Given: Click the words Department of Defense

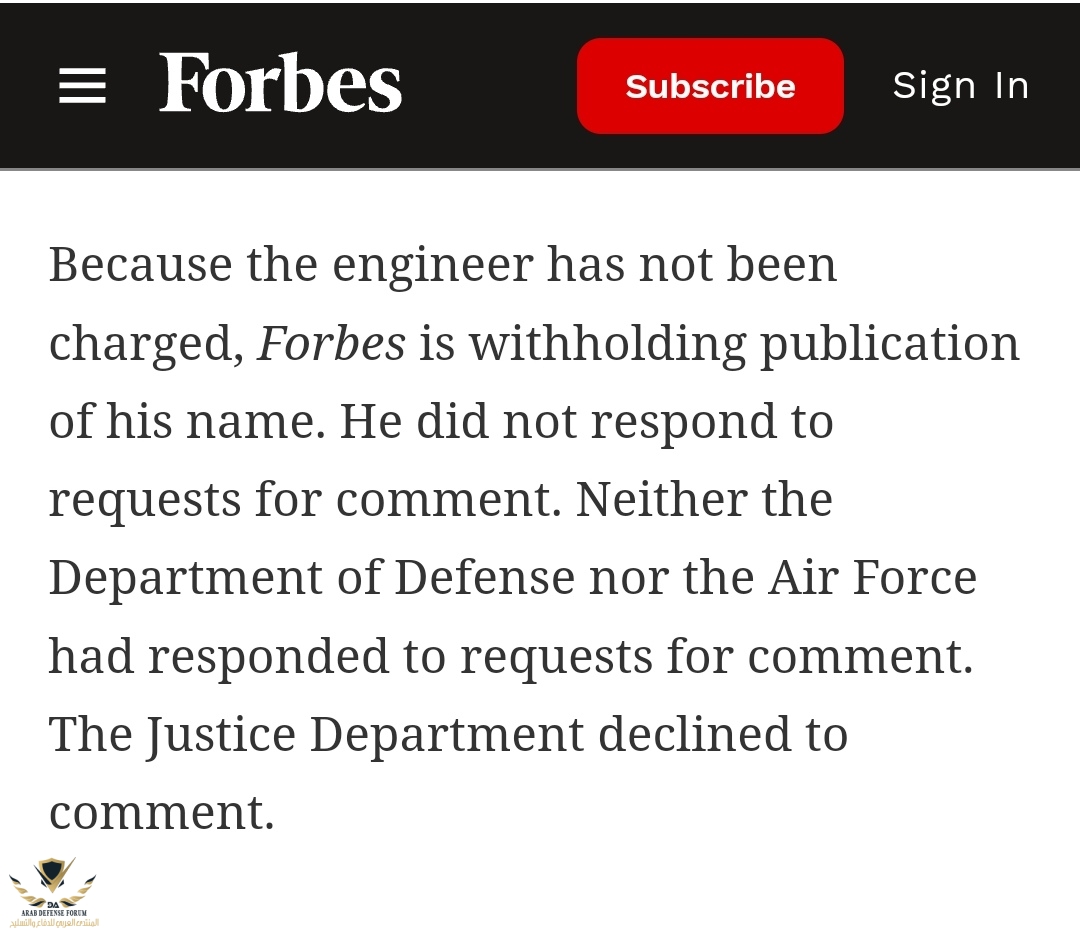Looking at the screenshot, I should point(312,577).
